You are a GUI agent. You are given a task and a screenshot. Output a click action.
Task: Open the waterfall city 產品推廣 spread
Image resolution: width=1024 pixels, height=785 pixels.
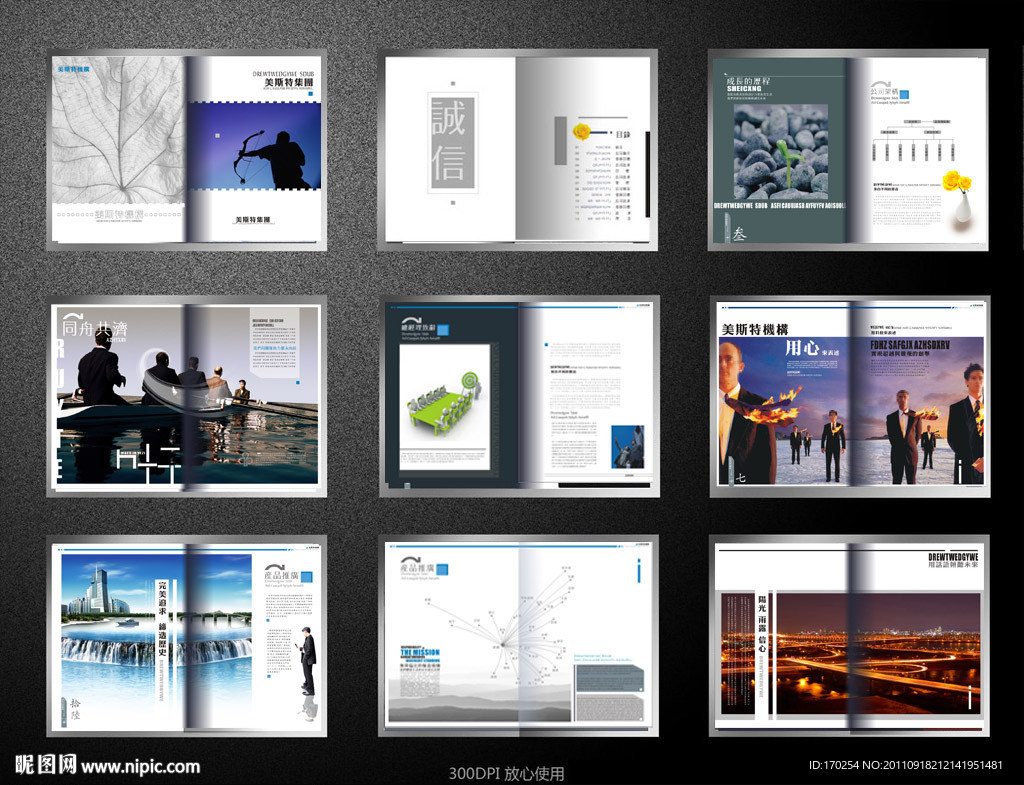187,636
